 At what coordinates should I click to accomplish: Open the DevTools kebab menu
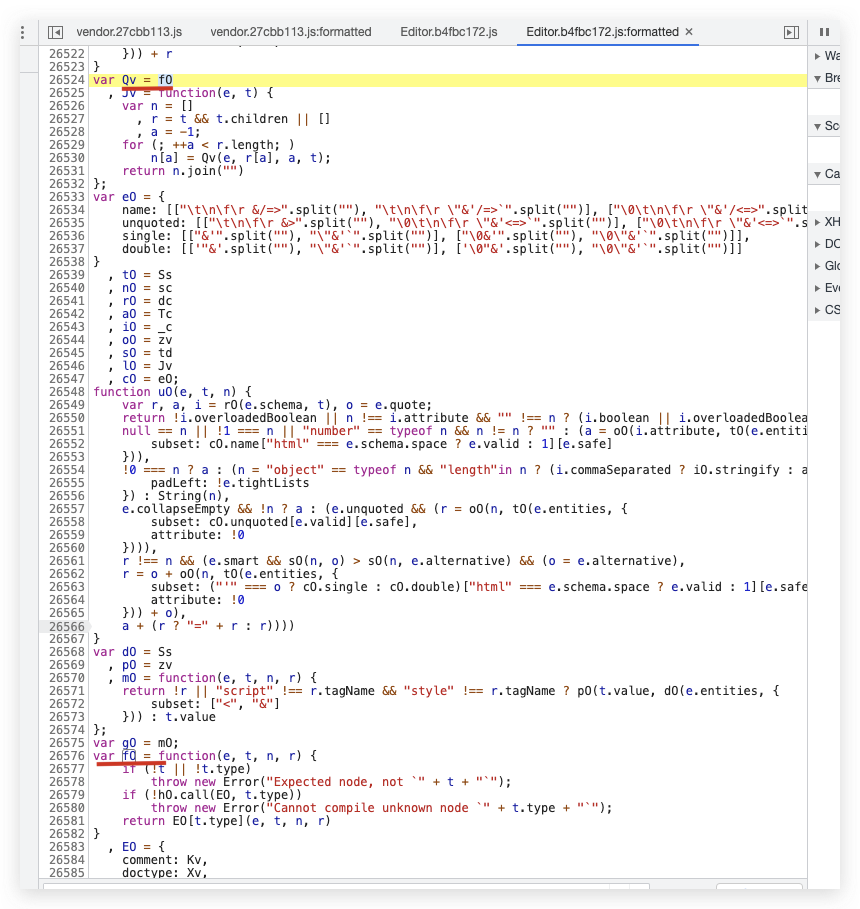click(x=22, y=31)
